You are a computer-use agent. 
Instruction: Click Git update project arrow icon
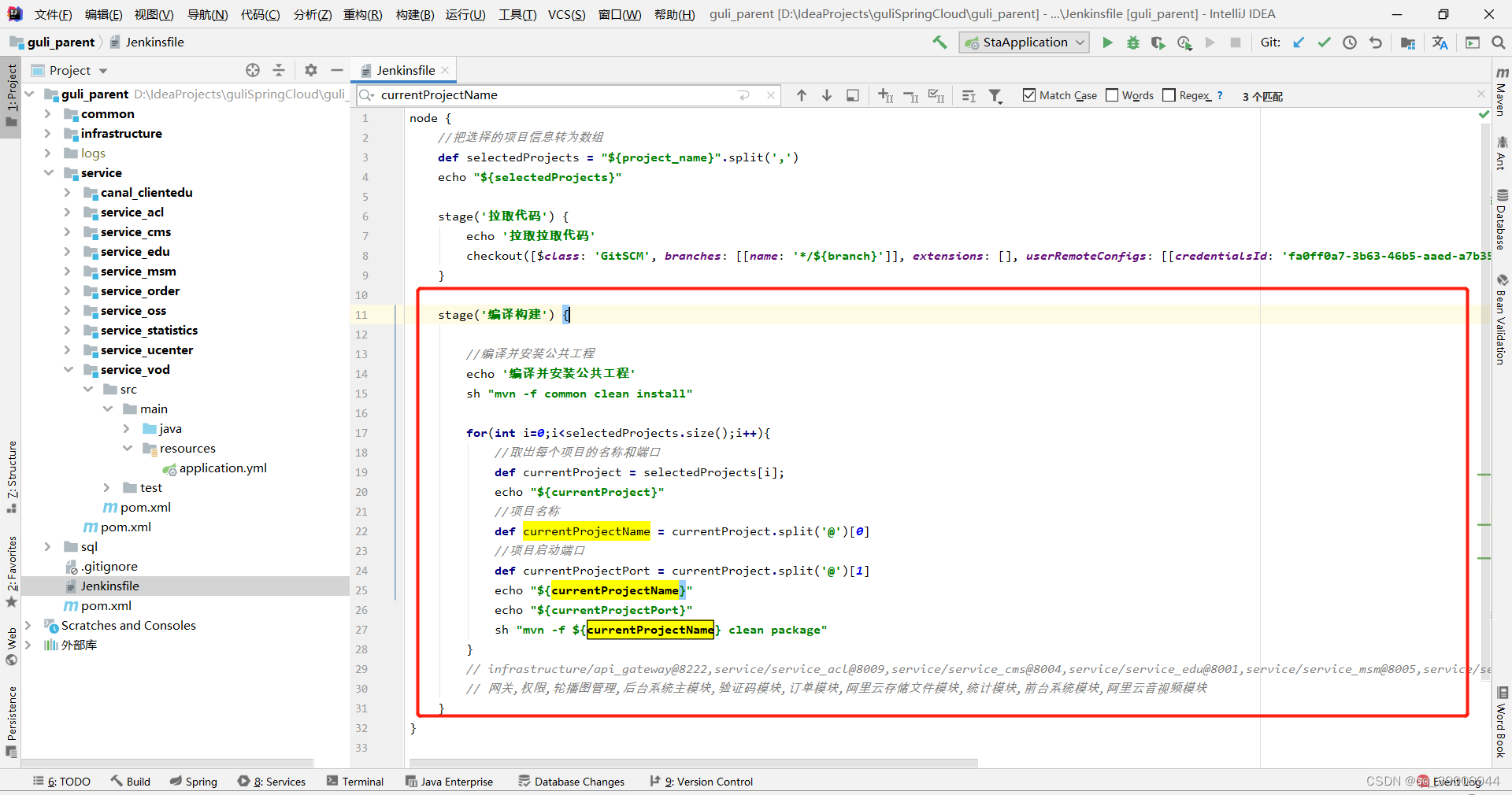click(1299, 43)
